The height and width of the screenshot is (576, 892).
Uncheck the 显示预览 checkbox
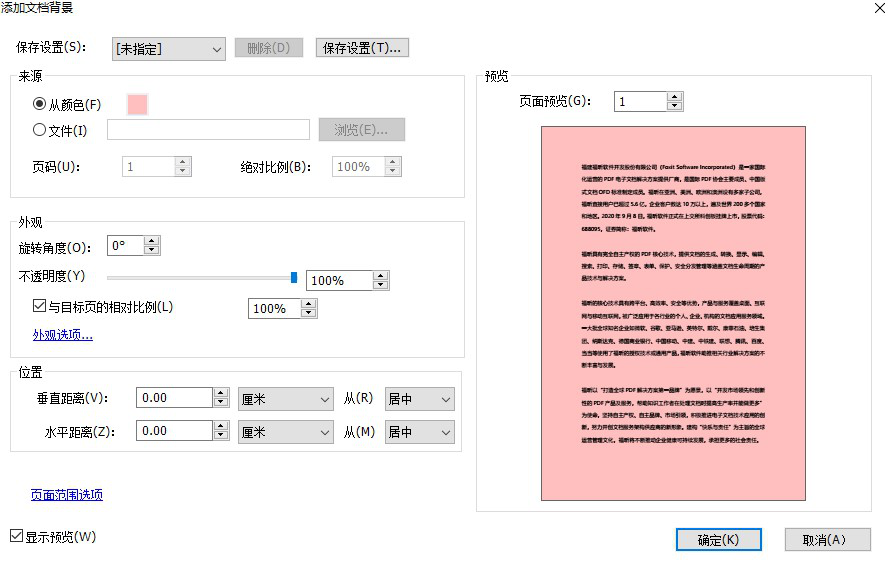coord(15,536)
